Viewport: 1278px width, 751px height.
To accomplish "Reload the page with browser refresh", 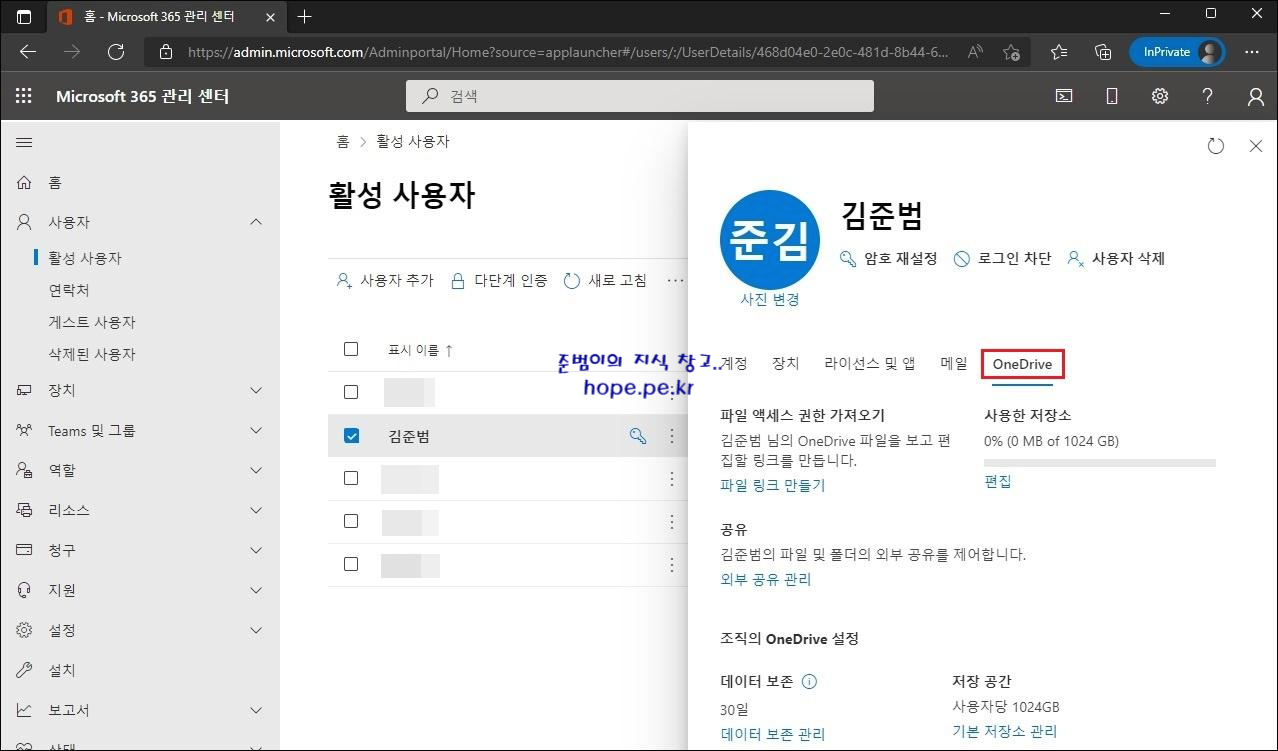I will coord(116,52).
